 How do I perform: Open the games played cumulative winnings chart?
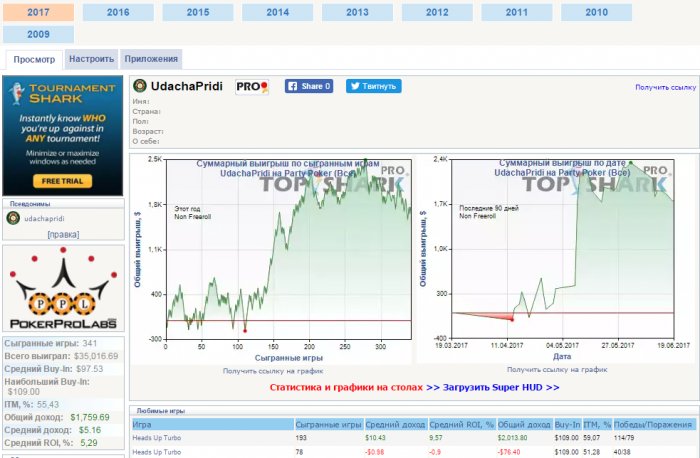[273, 259]
